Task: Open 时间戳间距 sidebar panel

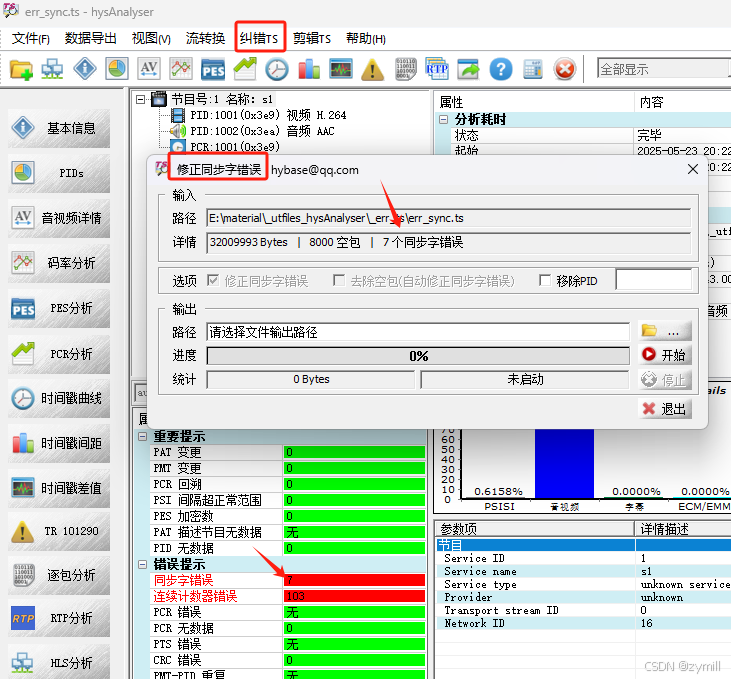Action: (x=59, y=443)
